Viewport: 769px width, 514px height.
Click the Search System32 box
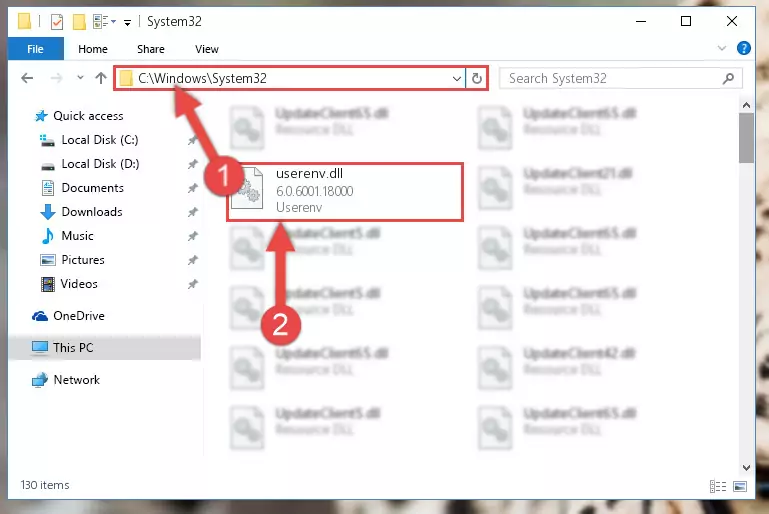pos(620,78)
